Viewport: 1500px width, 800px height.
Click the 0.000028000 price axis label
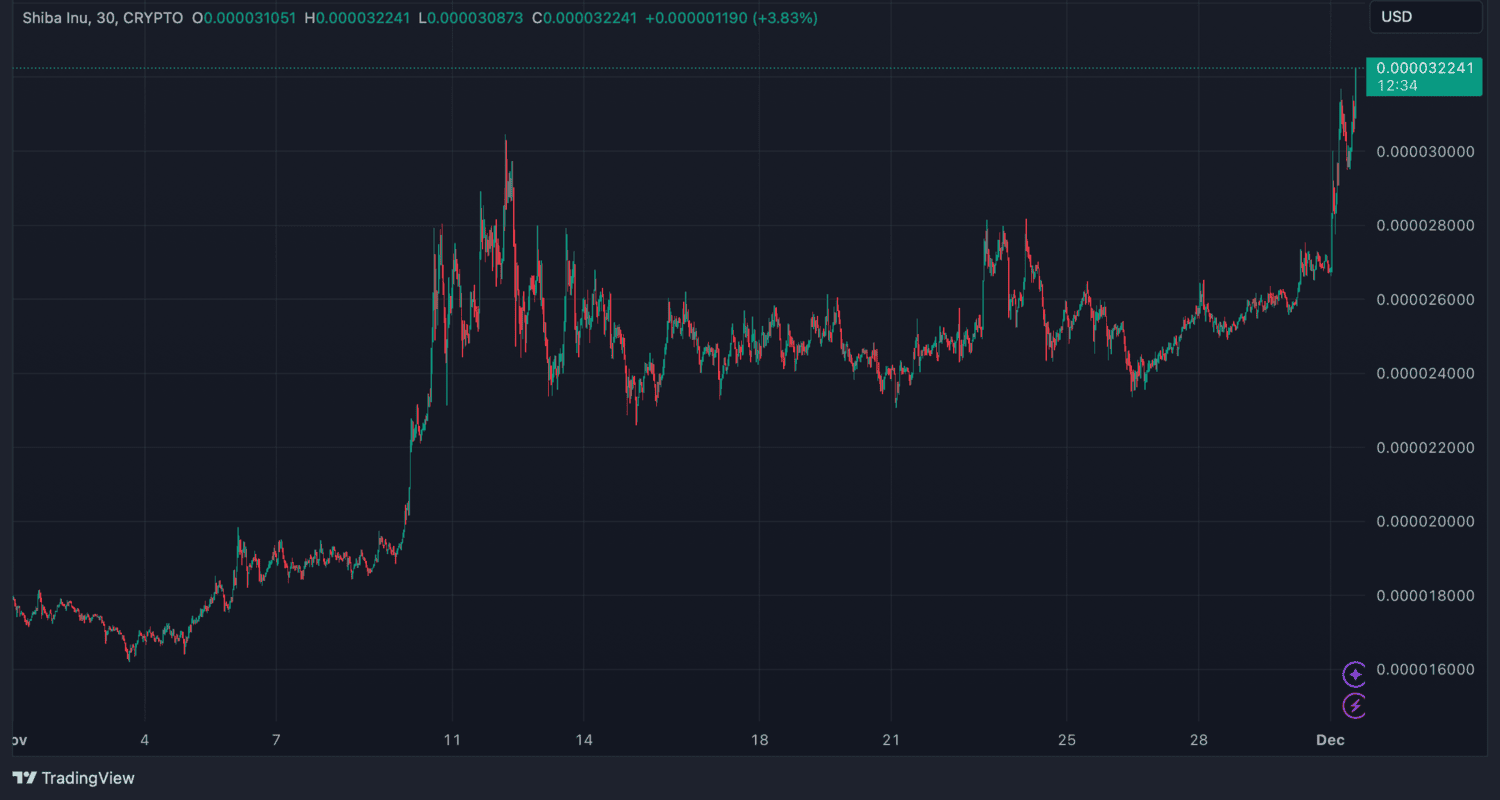click(1426, 226)
